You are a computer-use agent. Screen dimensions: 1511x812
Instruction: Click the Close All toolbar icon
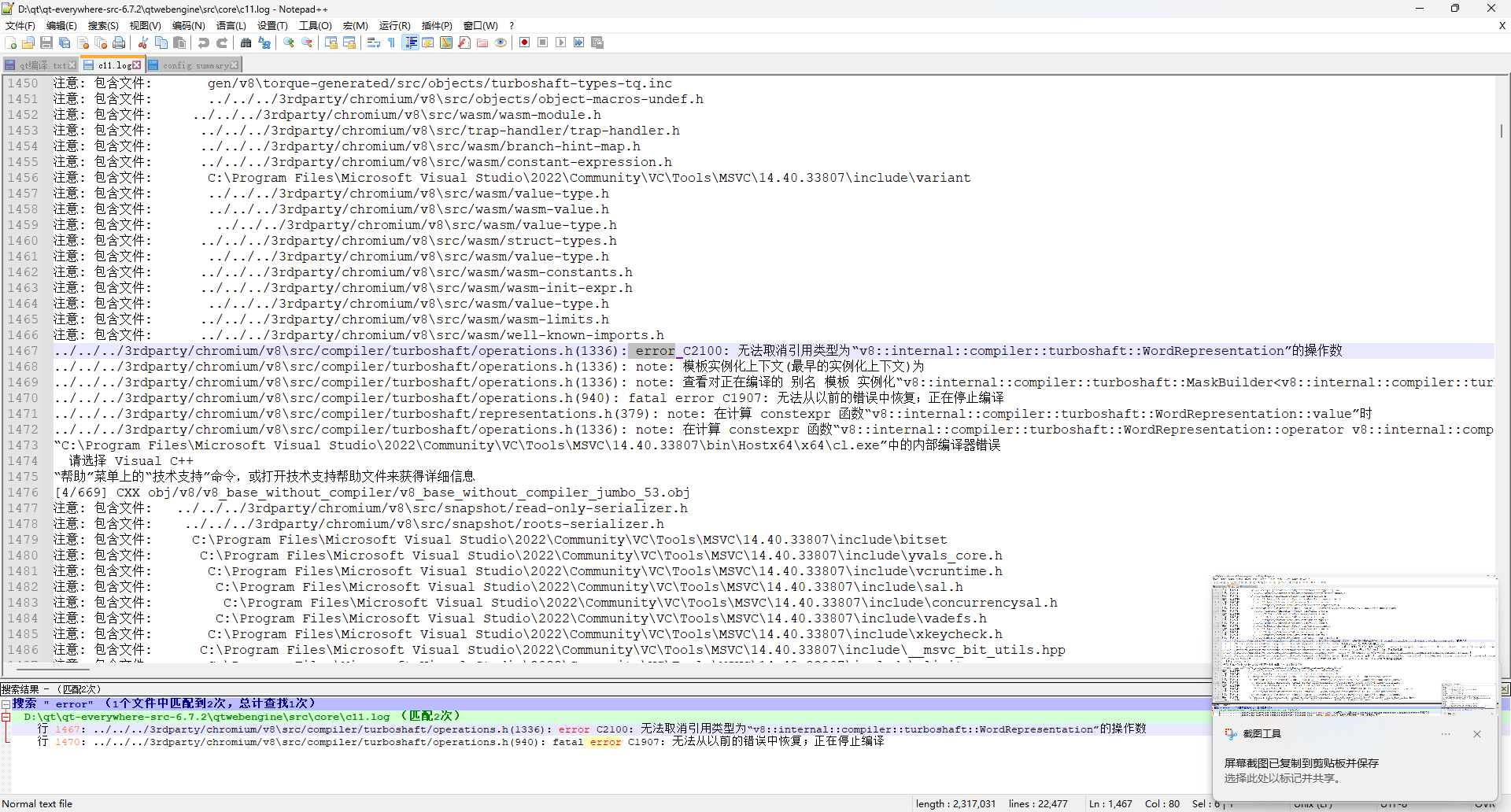pyautogui.click(x=101, y=42)
